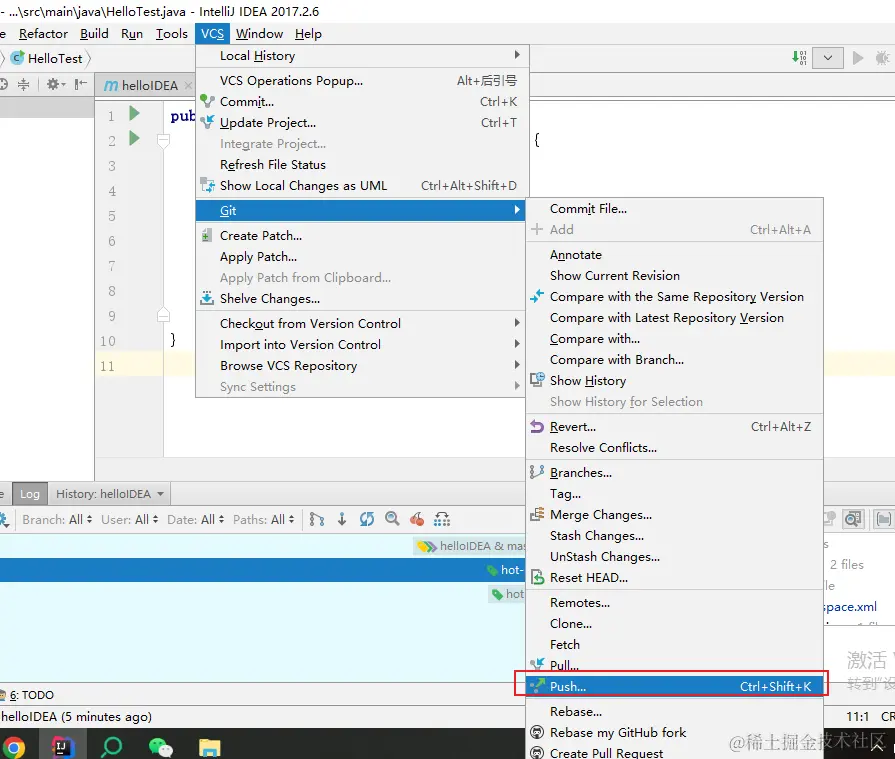Screen dimensions: 895x759
Task: Click the run gutter arrow on line 1
Action: pyautogui.click(x=134, y=114)
